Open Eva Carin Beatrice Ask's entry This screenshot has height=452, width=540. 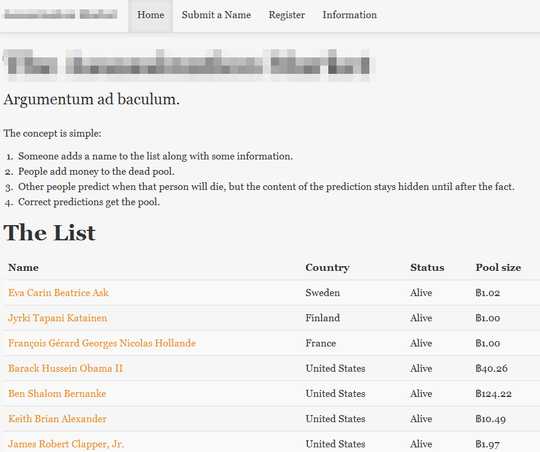(x=58, y=293)
